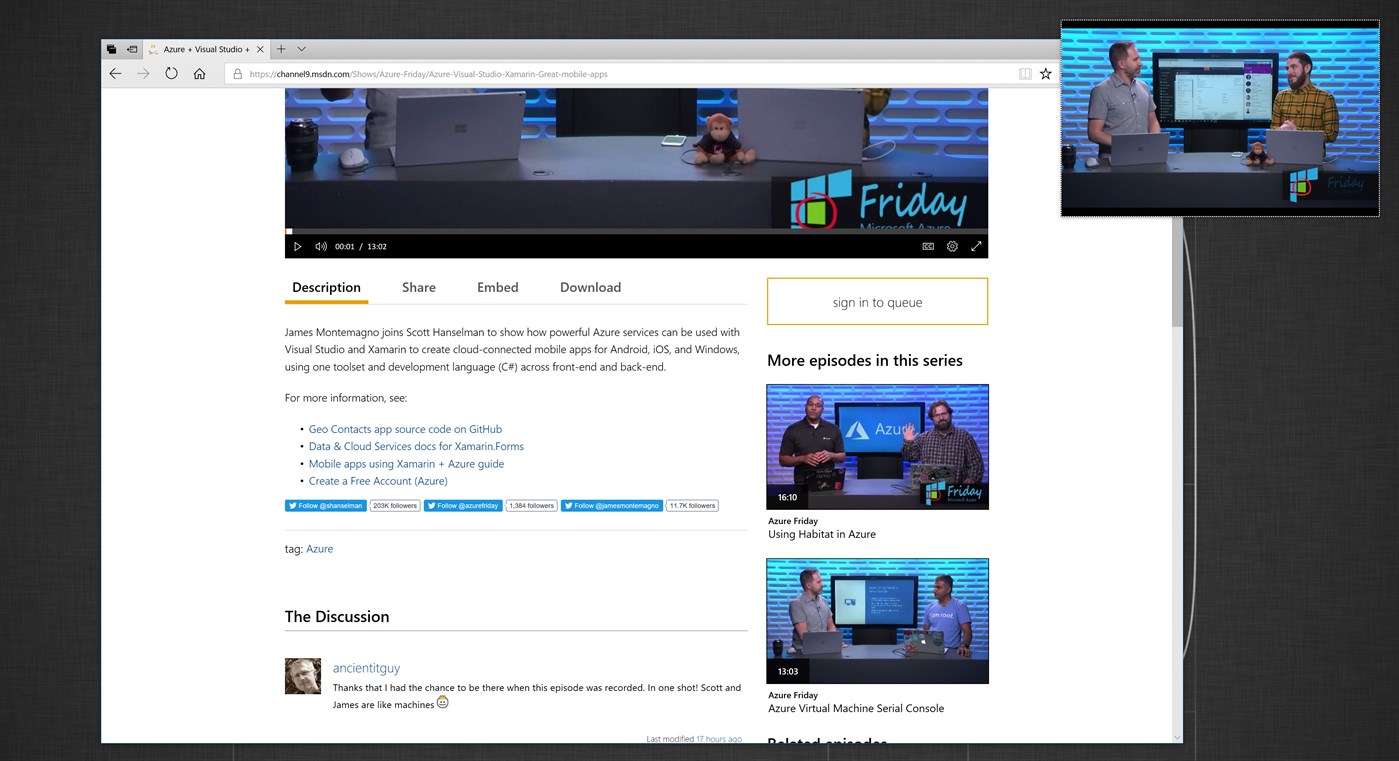This screenshot has width=1399, height=761.
Task: Go back to previous page
Action: tap(115, 74)
